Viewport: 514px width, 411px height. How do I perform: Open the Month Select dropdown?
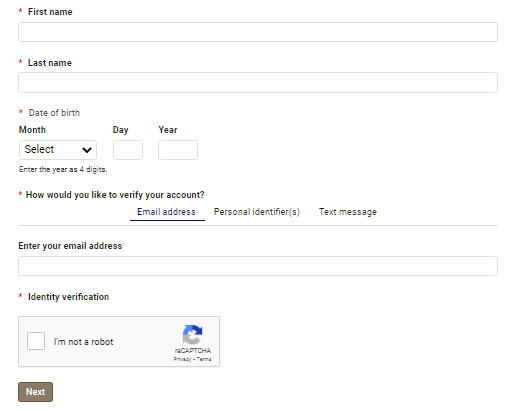(x=58, y=150)
